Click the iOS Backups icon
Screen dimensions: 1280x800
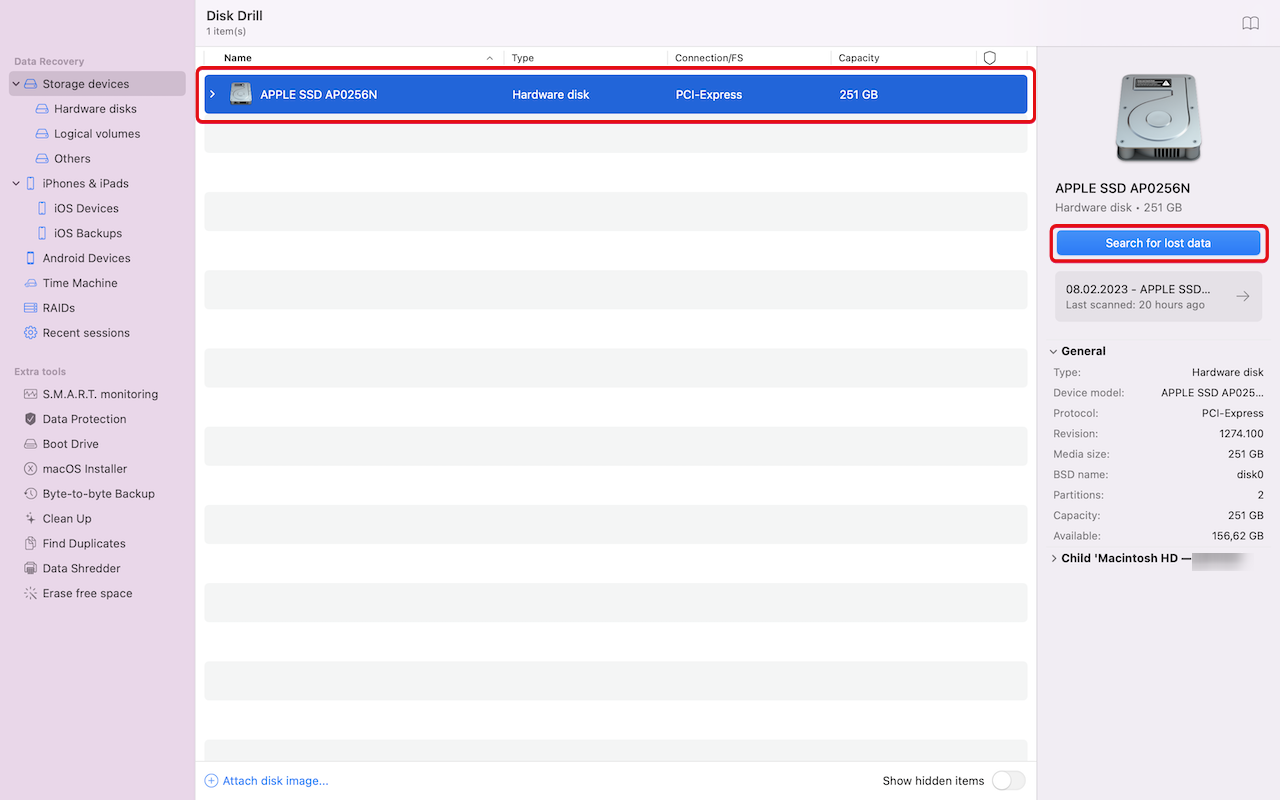pos(42,233)
